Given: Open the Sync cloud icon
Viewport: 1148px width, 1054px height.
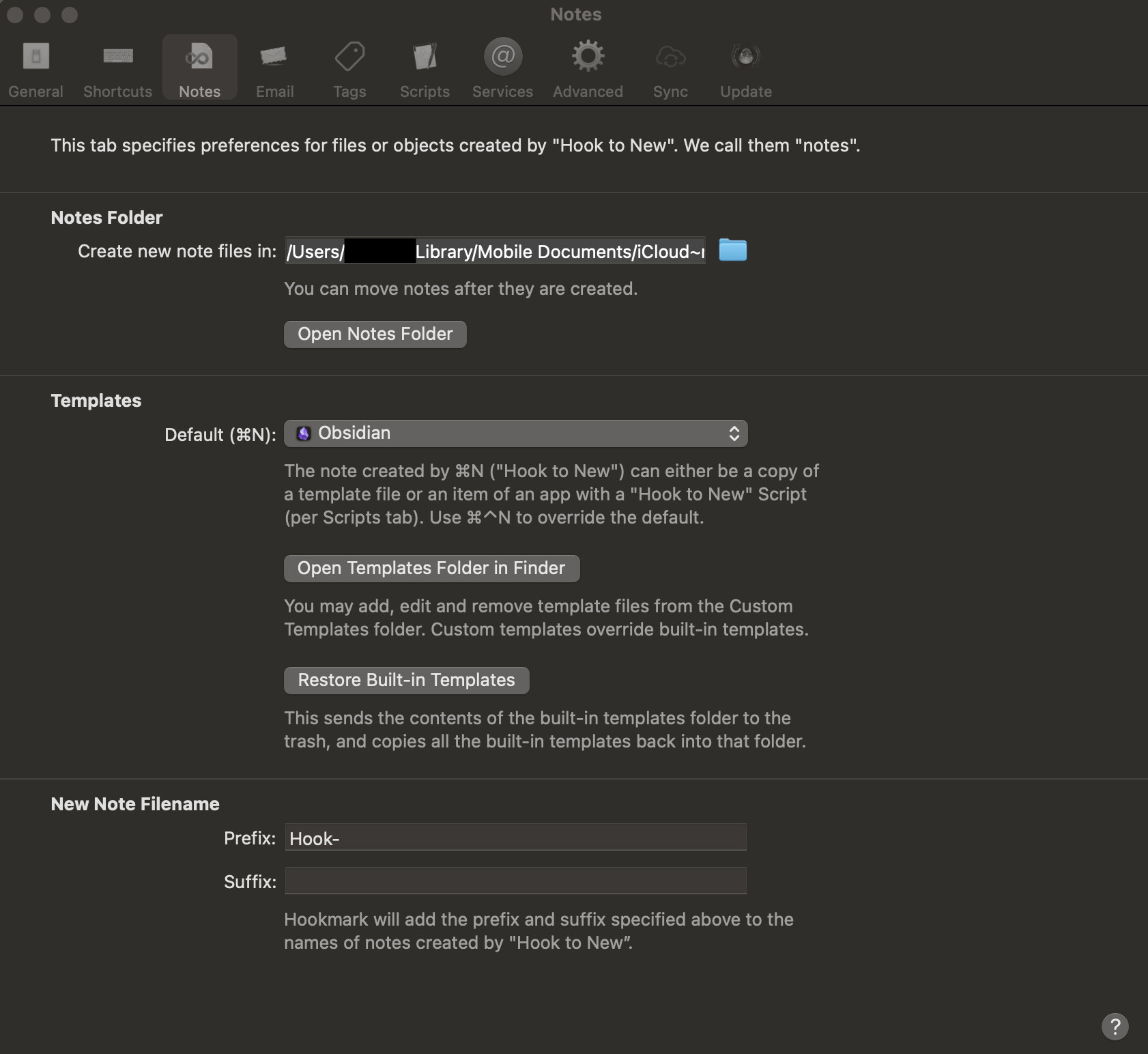Looking at the screenshot, I should pyautogui.click(x=670, y=57).
